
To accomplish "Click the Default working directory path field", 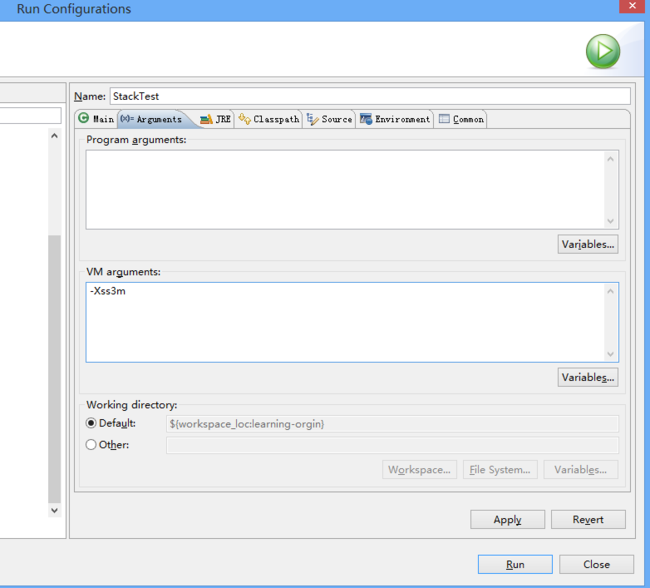I will pos(392,424).
